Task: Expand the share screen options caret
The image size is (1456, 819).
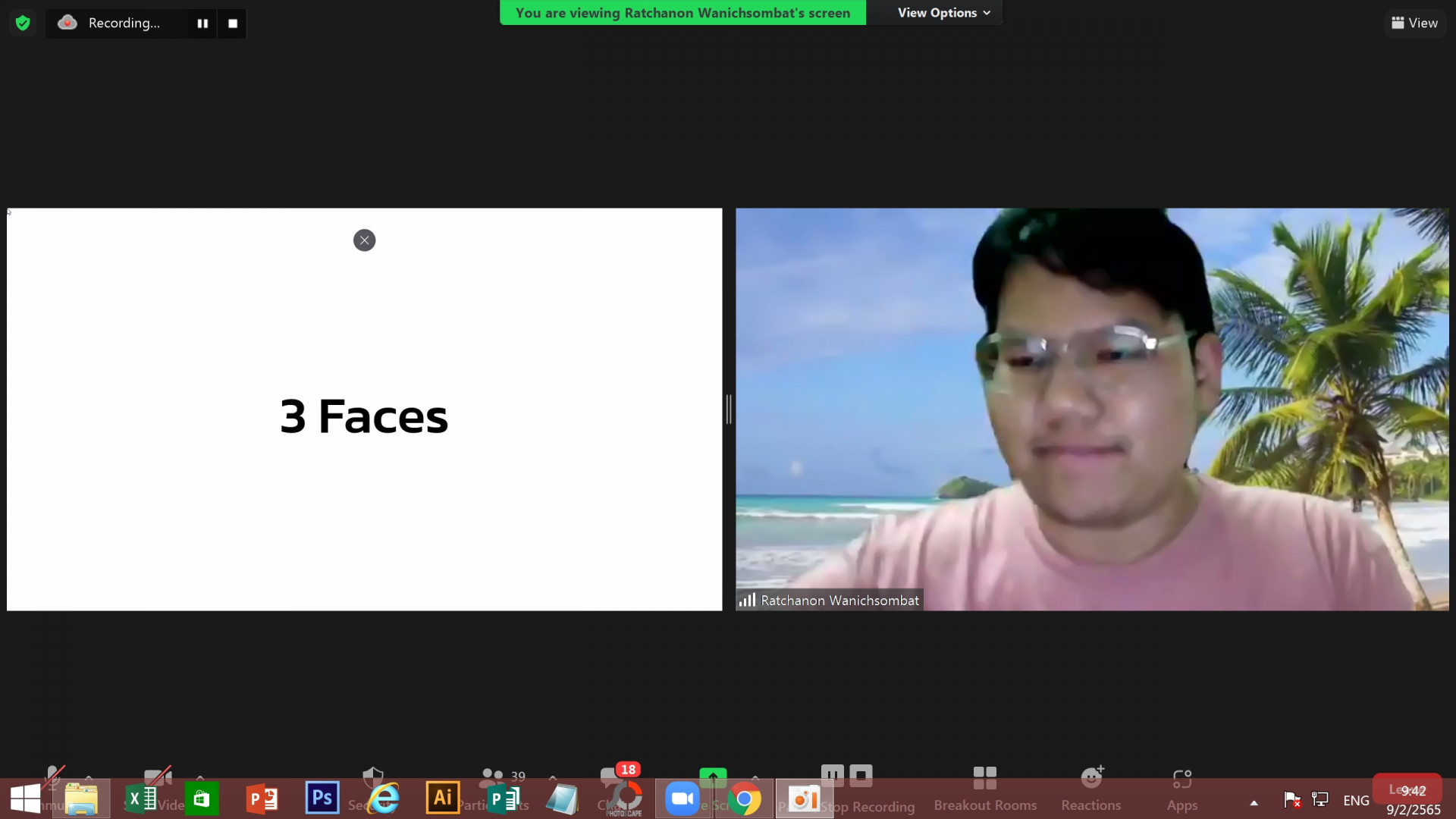Action: [755, 778]
